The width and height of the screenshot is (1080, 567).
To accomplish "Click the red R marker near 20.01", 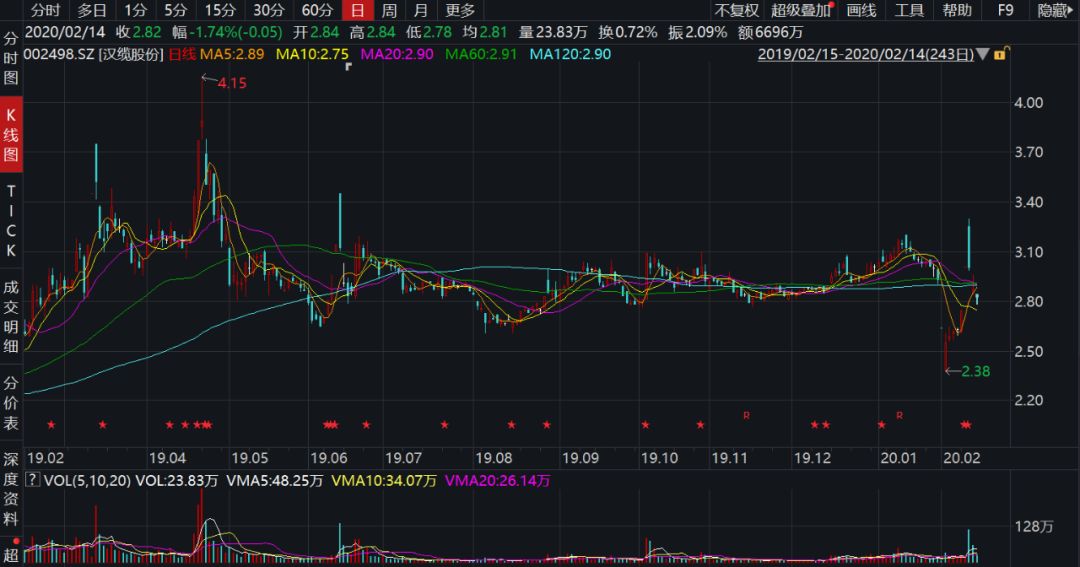I will point(899,414).
